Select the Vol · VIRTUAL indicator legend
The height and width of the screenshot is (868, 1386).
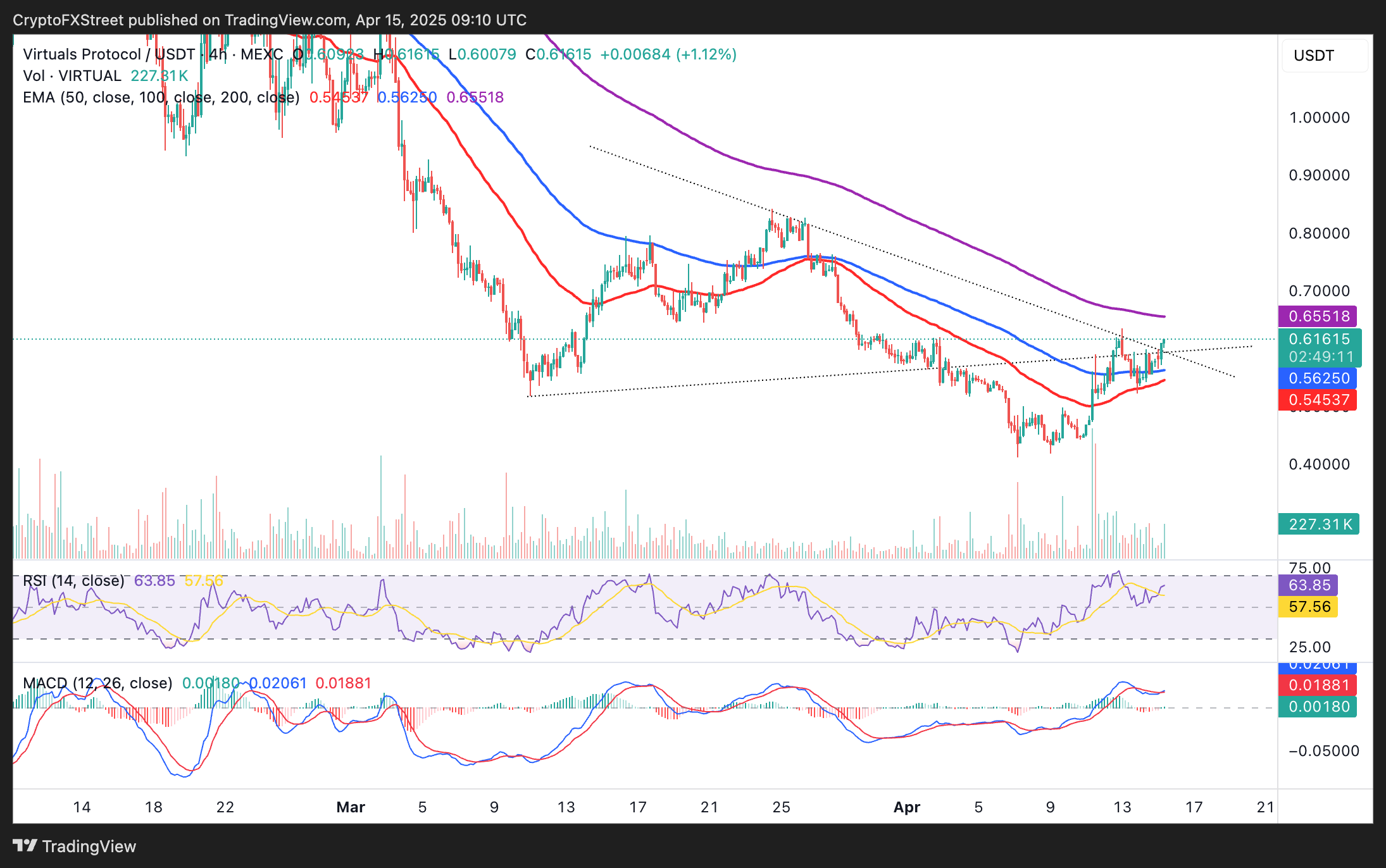(72, 76)
